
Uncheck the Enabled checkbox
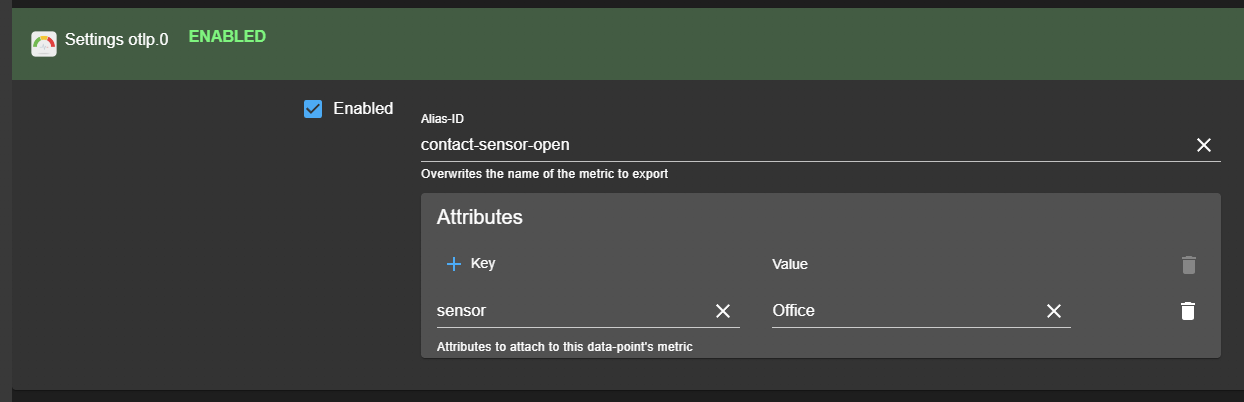[x=313, y=109]
